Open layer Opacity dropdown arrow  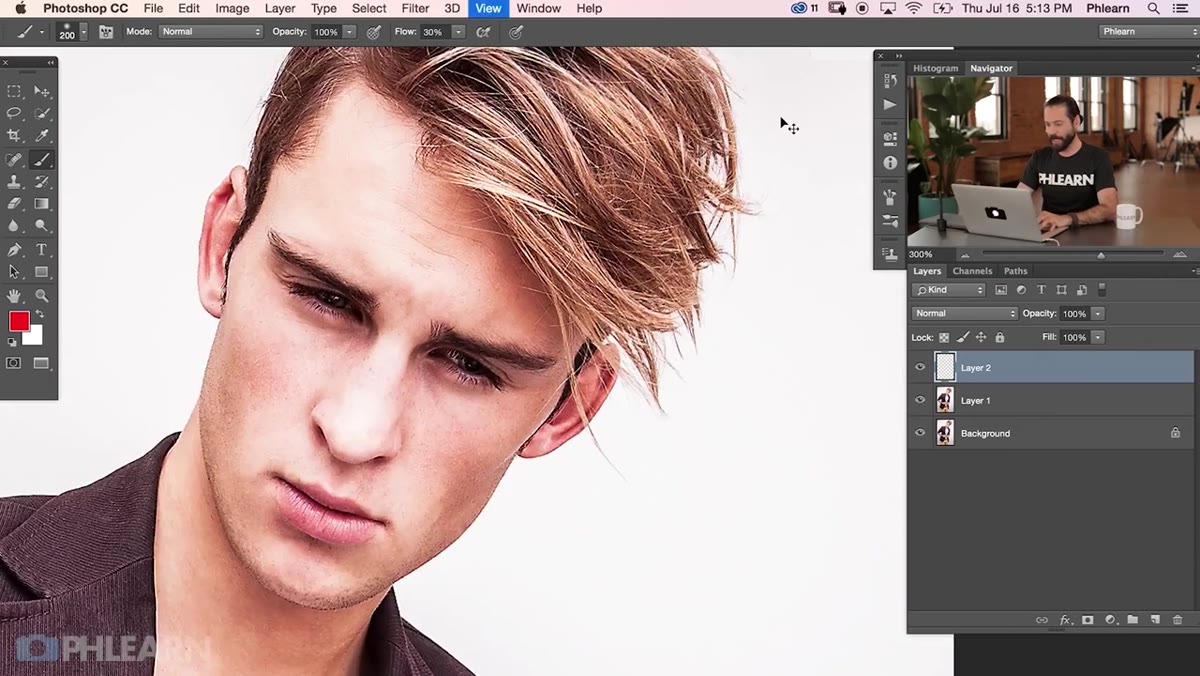point(1097,314)
